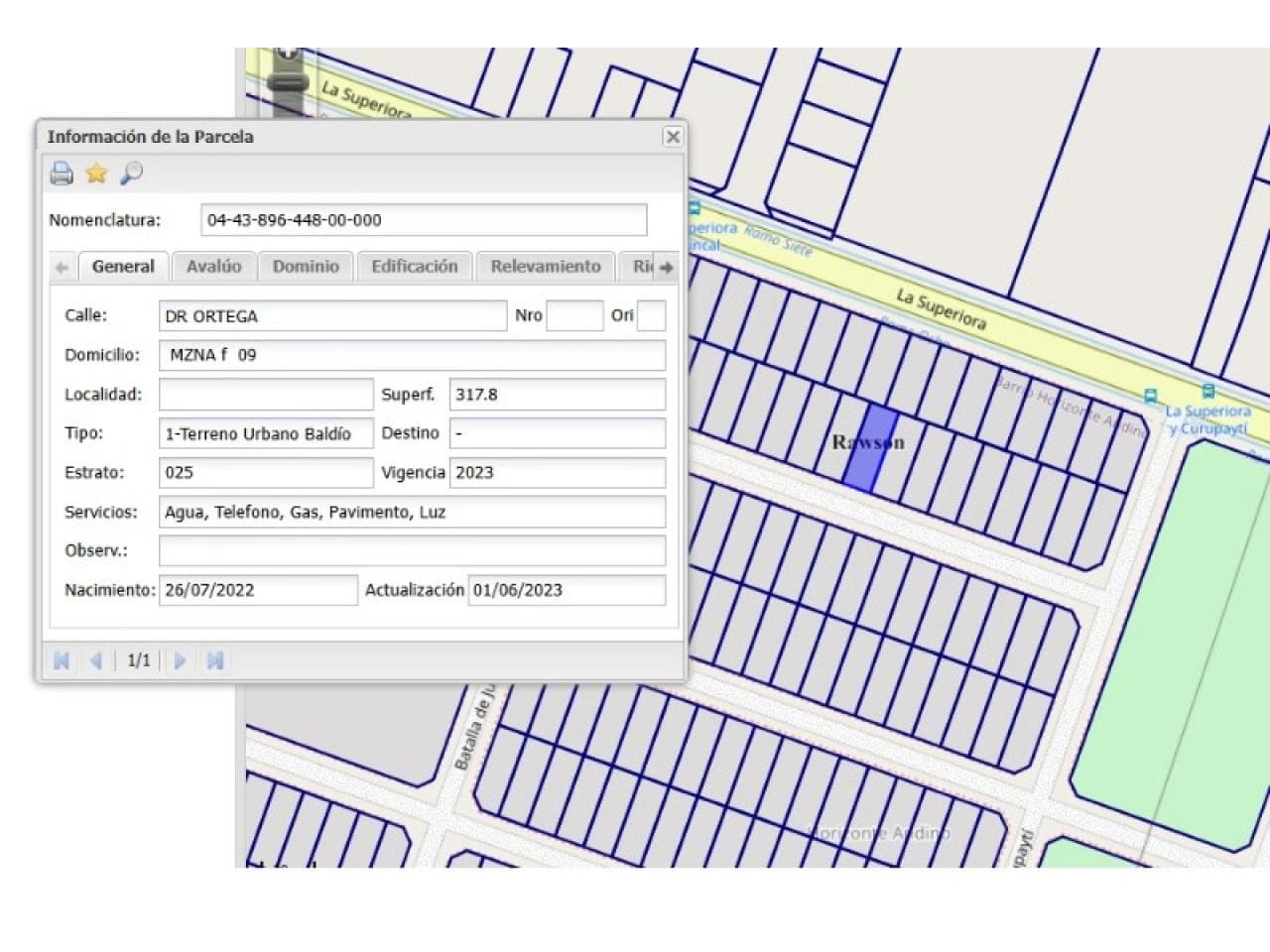Click the Información de la Parcela title

[150, 137]
